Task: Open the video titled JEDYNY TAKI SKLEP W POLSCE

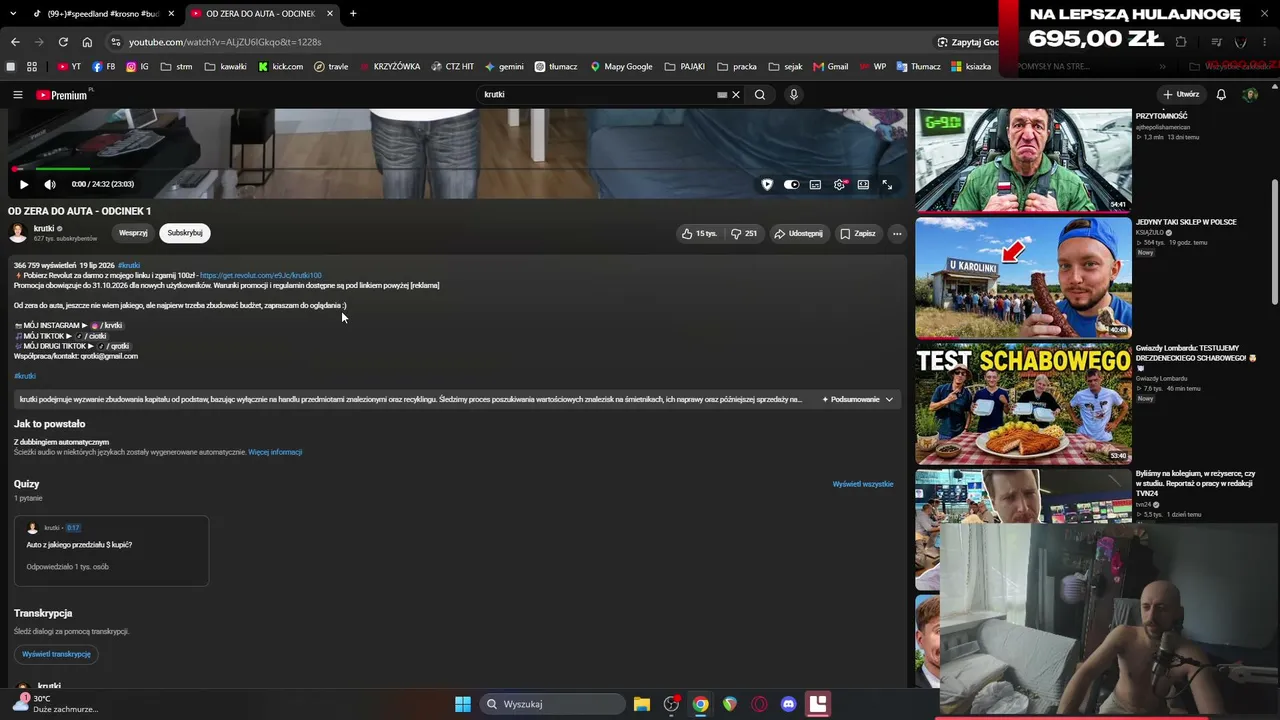Action: point(1186,222)
